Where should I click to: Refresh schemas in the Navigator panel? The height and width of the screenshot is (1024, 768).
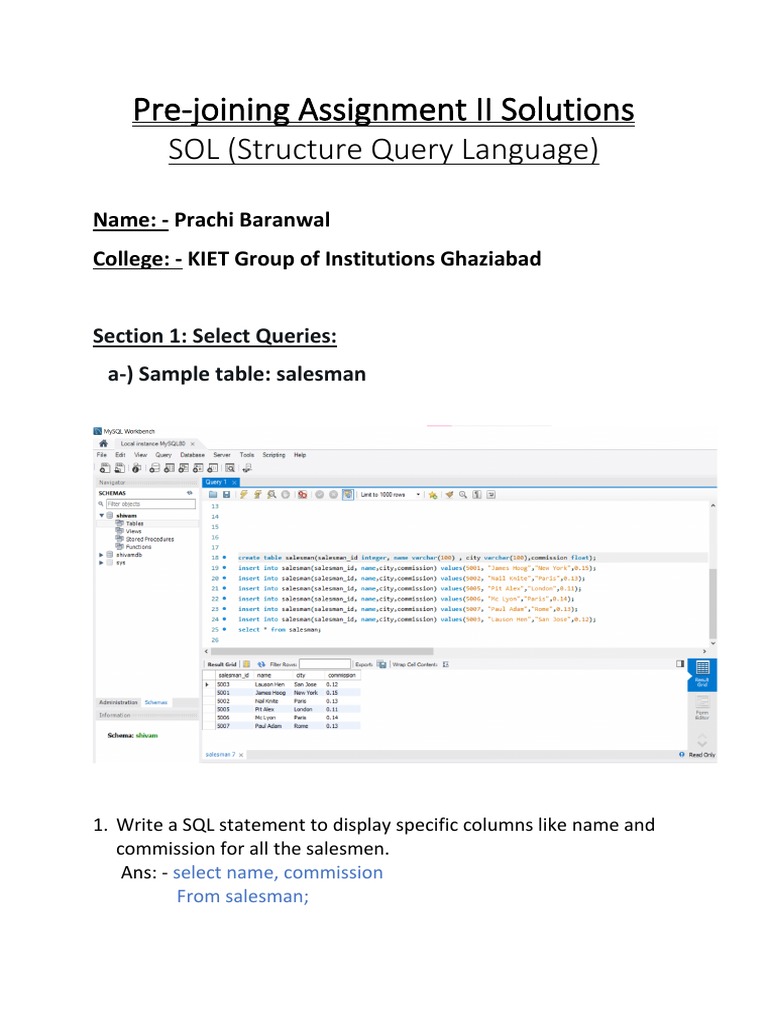click(x=189, y=493)
